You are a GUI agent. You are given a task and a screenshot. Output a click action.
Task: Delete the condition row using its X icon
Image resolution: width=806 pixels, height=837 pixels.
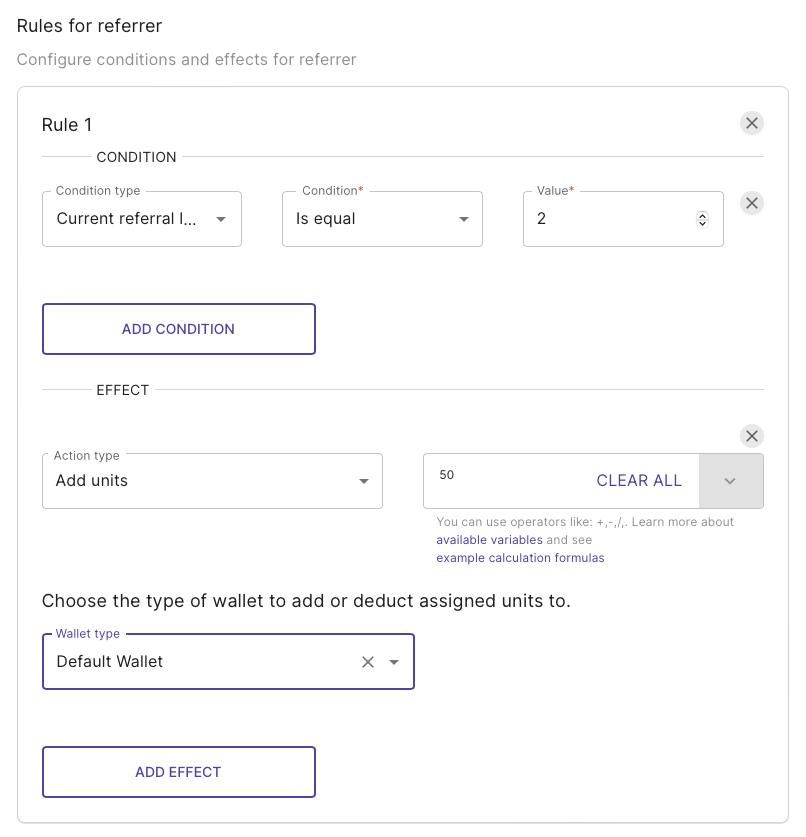pos(752,203)
